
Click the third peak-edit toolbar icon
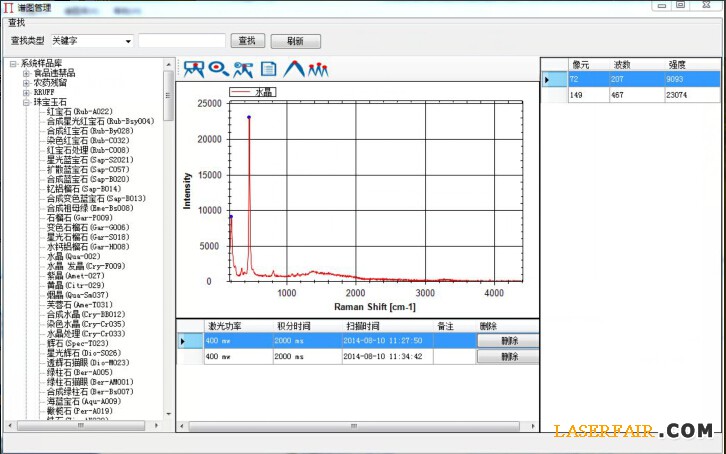(243, 68)
